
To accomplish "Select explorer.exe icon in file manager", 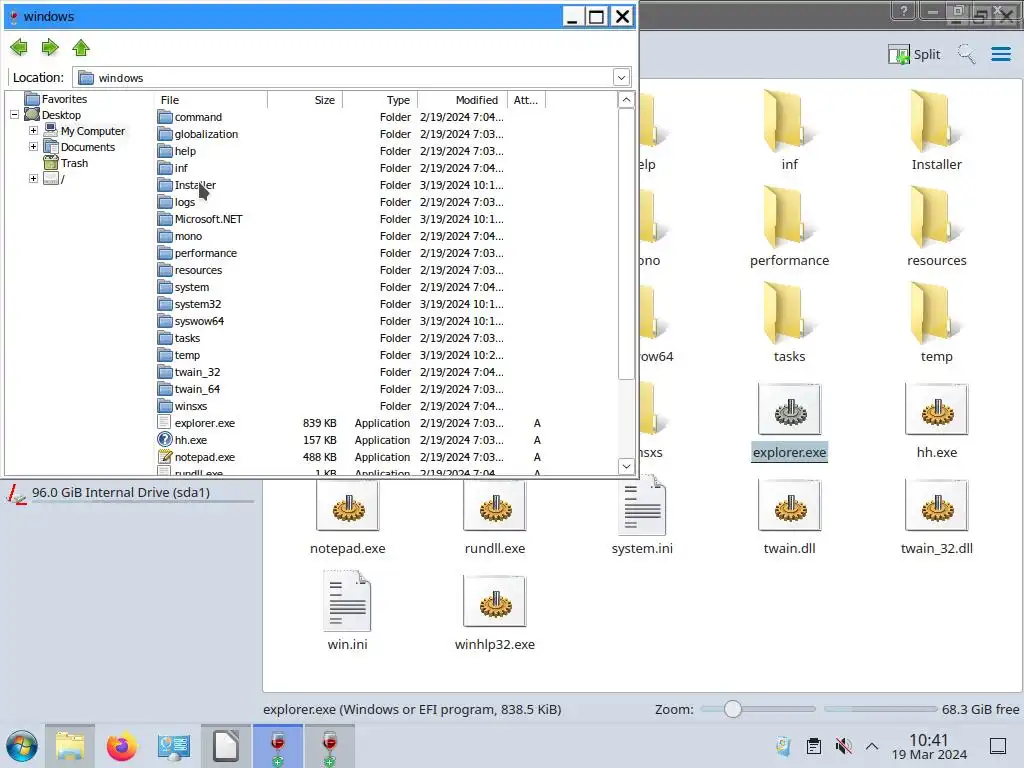I will [790, 422].
